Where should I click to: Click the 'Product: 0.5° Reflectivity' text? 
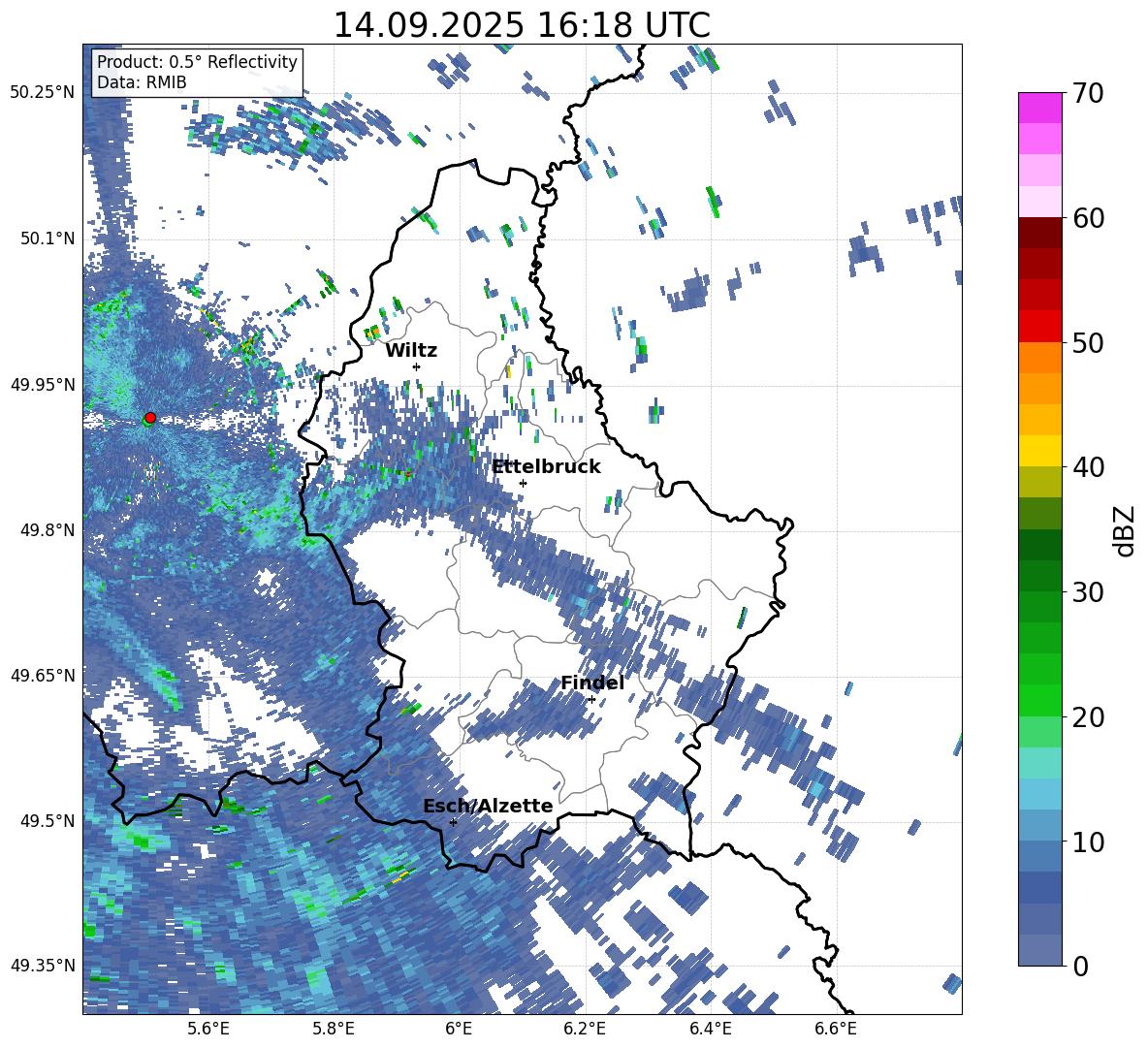point(197,62)
